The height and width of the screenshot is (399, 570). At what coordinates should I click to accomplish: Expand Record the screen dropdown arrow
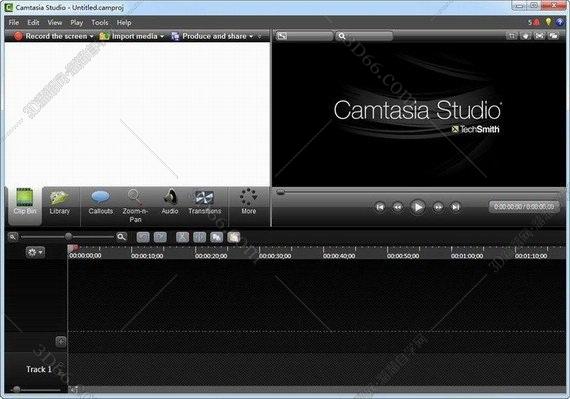92,36
